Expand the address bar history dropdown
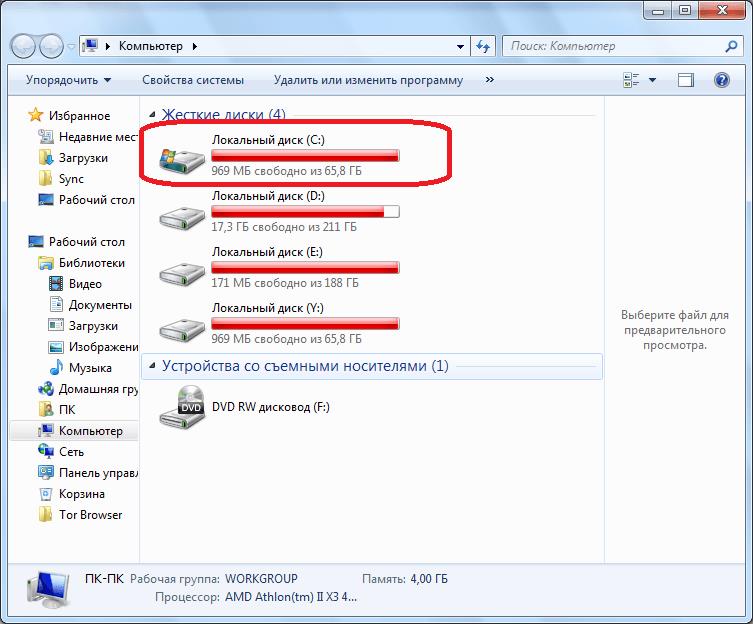The width and height of the screenshot is (753, 624). click(460, 46)
